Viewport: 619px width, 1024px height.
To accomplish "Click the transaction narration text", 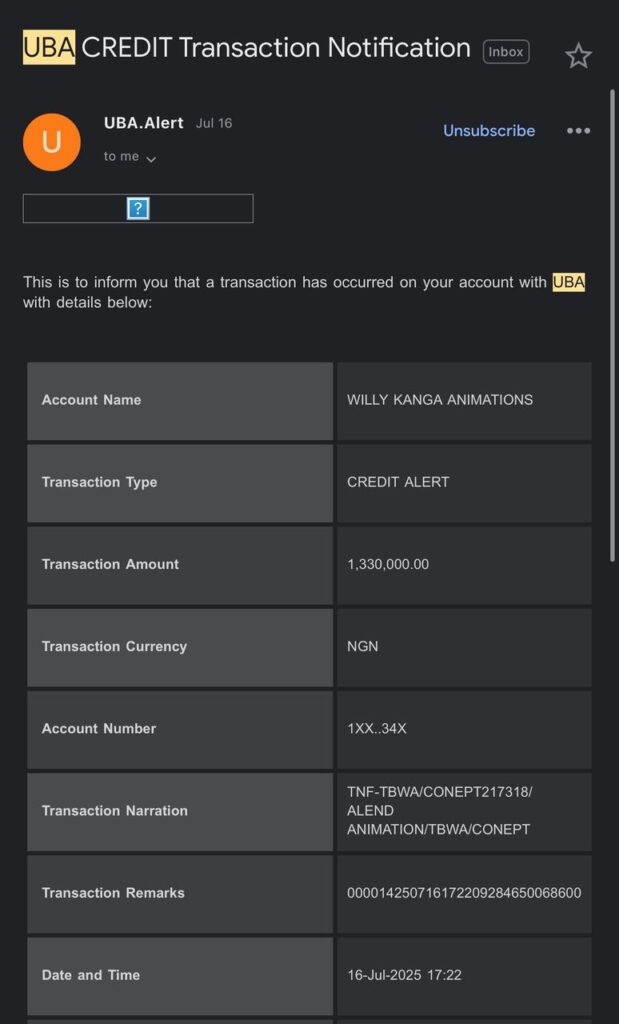I will pyautogui.click(x=439, y=810).
